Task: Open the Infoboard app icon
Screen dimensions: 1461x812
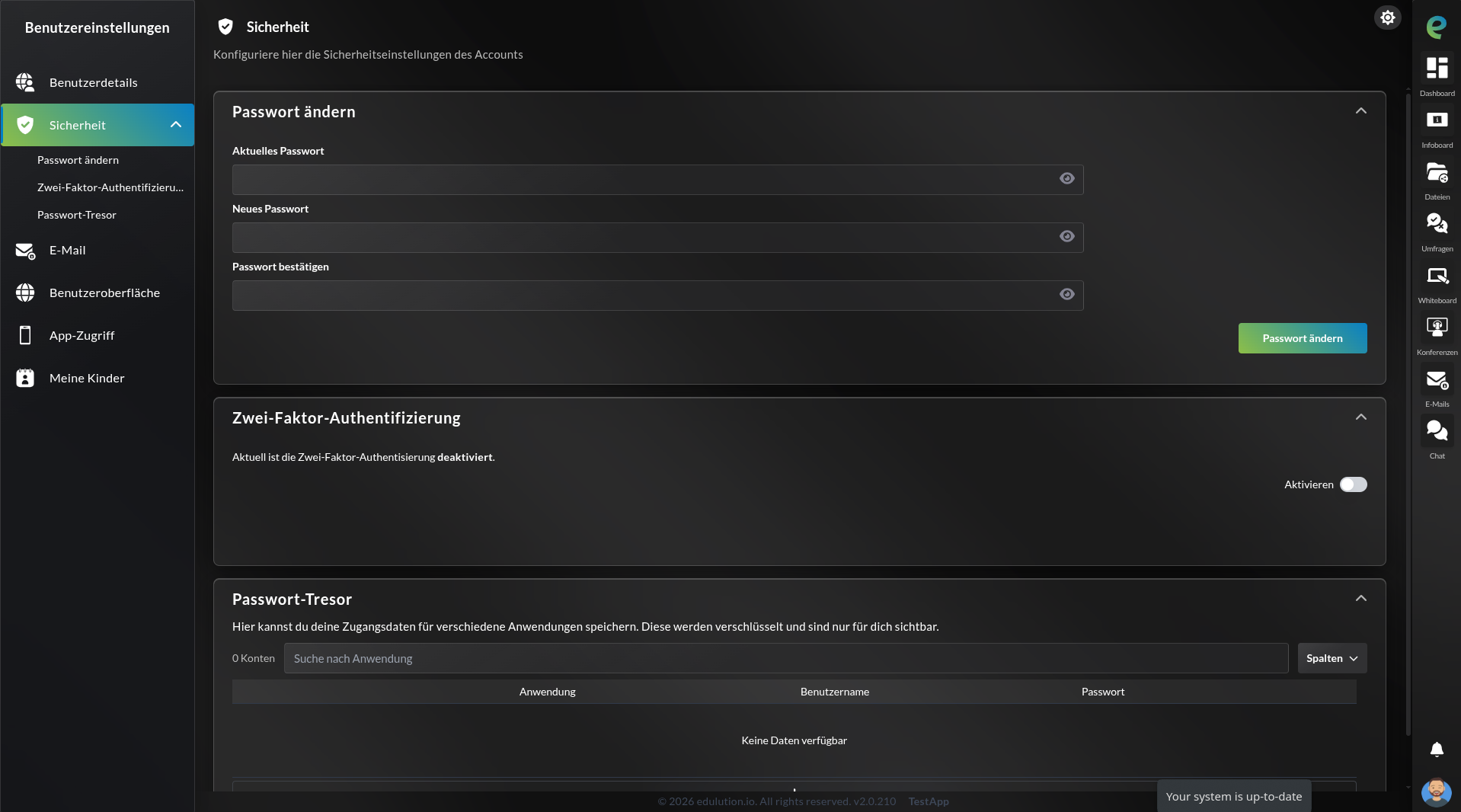Action: [1437, 120]
